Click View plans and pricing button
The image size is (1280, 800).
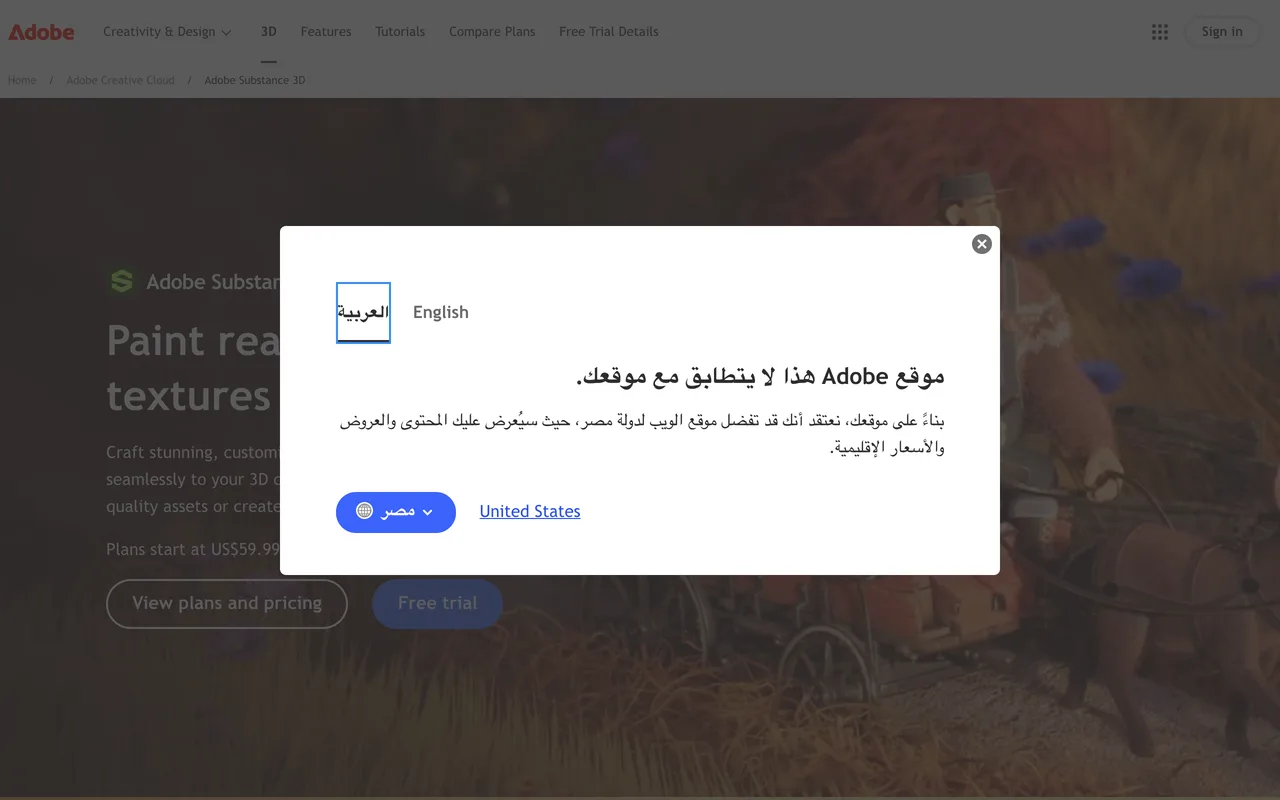[227, 603]
